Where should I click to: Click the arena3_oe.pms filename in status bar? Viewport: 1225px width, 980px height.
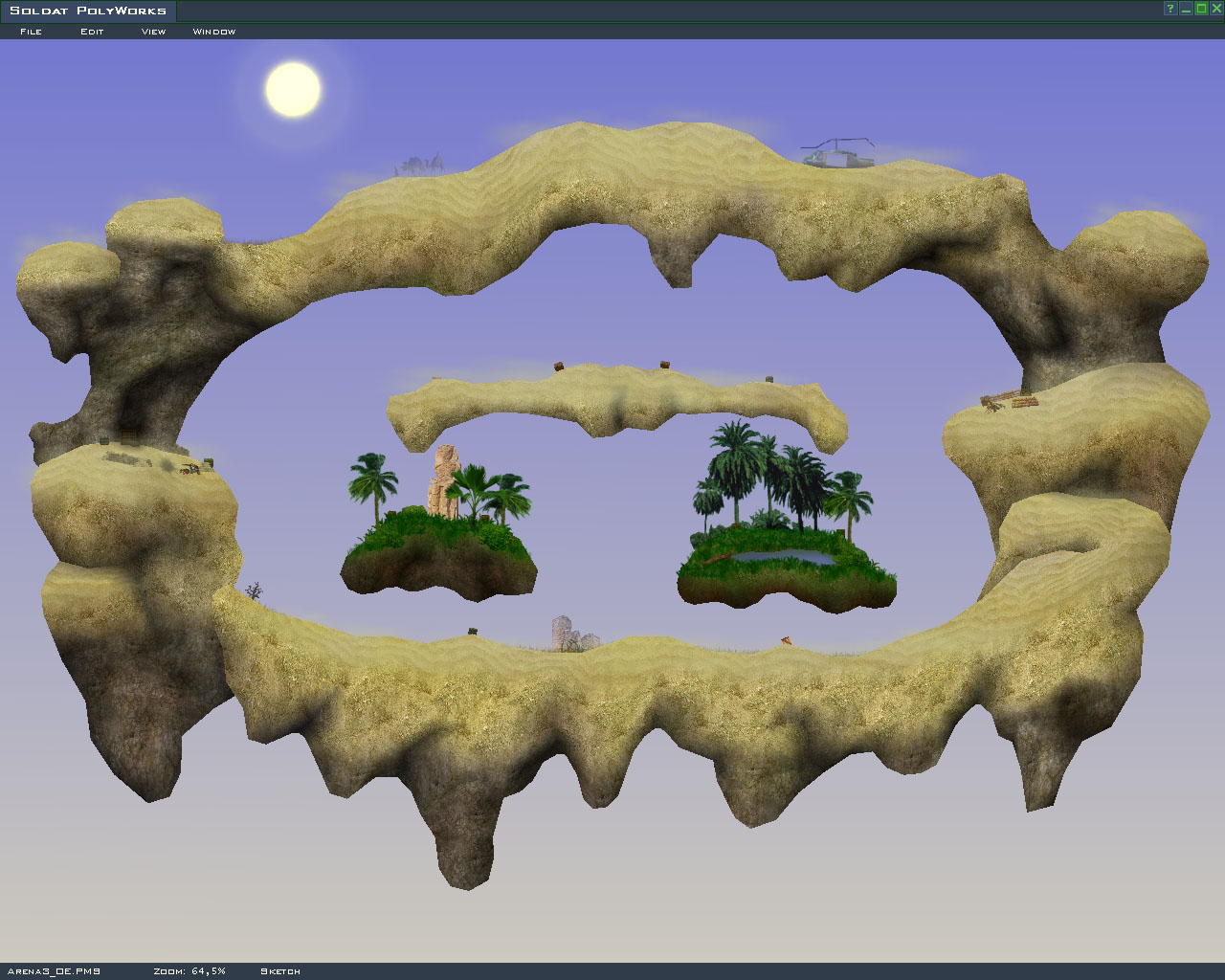53,971
